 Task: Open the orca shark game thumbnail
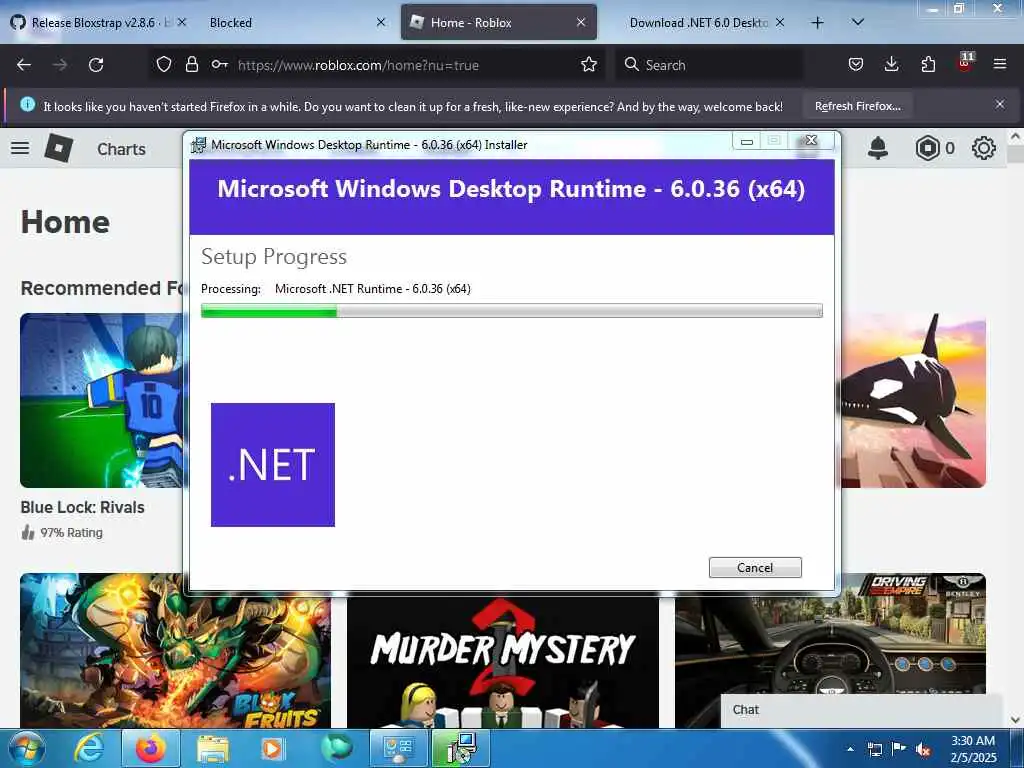[x=914, y=400]
